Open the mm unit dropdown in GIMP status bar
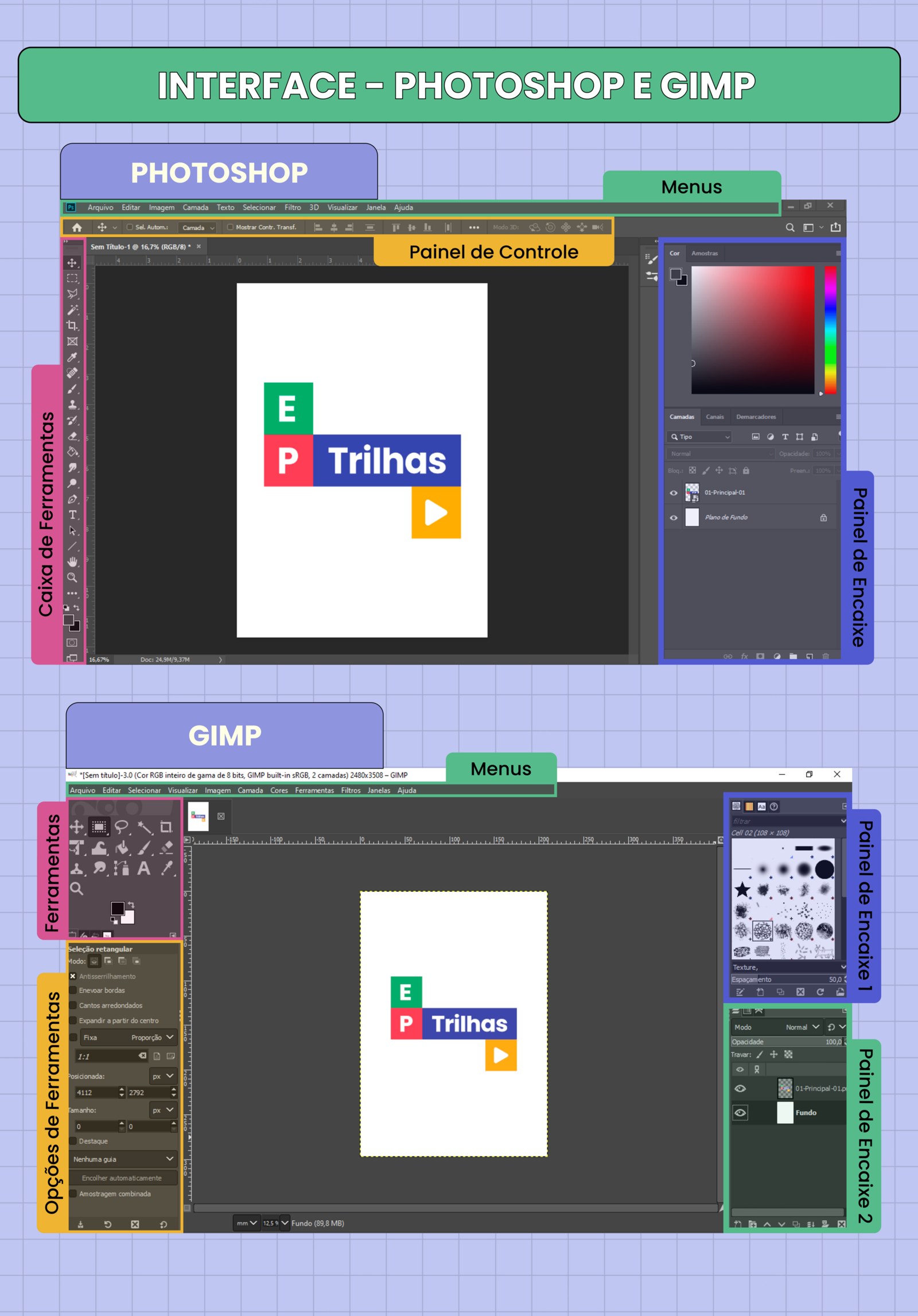 coord(247,1223)
